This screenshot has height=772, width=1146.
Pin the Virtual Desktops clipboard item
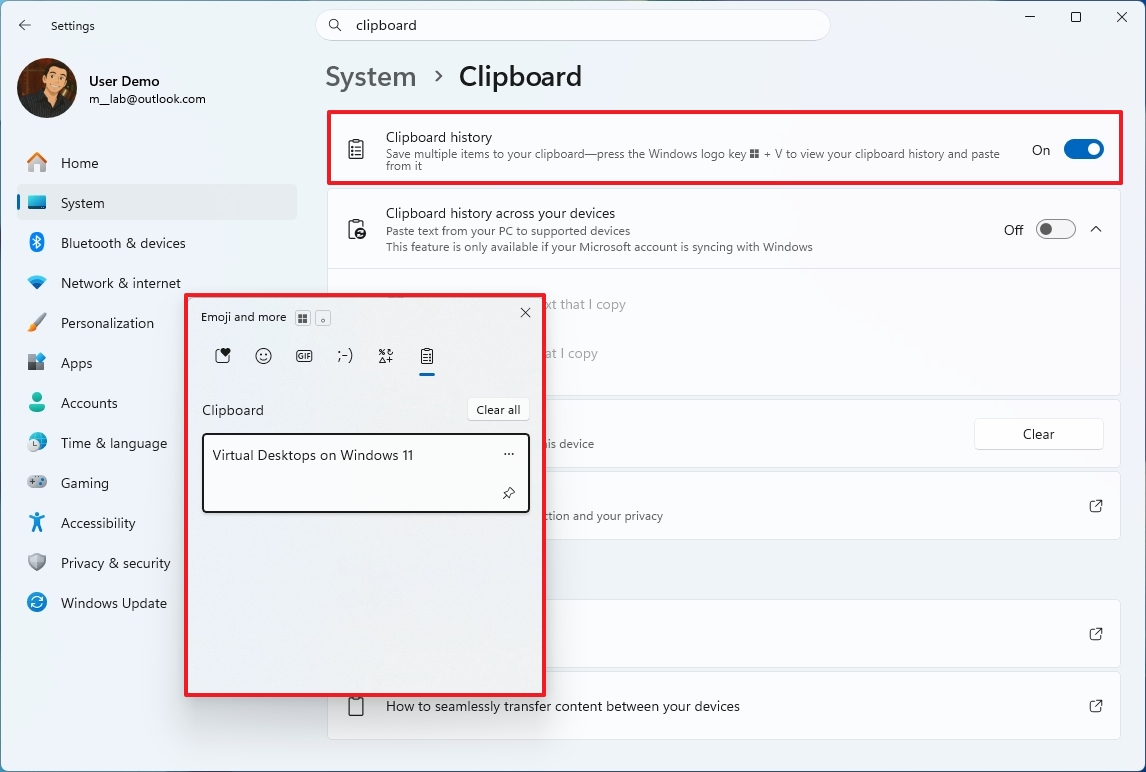508,493
